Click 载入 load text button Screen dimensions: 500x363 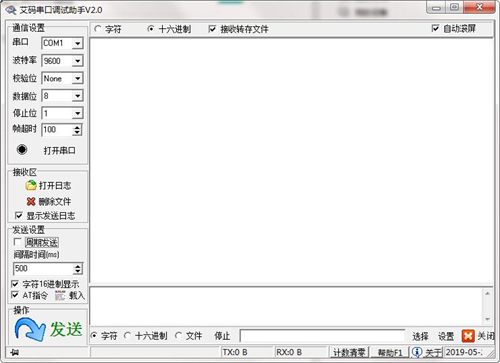pyautogui.click(x=77, y=295)
